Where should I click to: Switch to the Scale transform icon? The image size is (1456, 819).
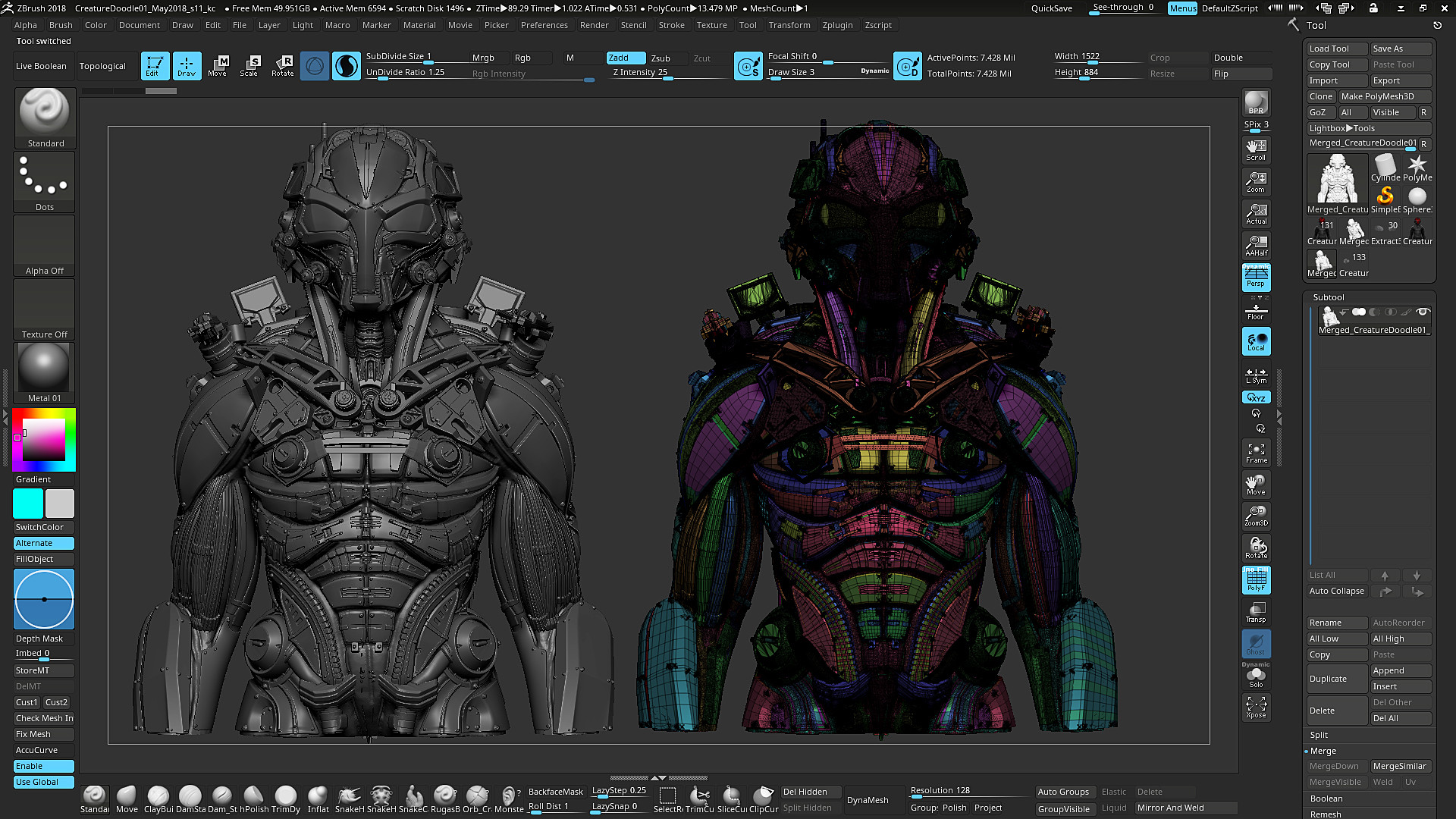click(249, 66)
